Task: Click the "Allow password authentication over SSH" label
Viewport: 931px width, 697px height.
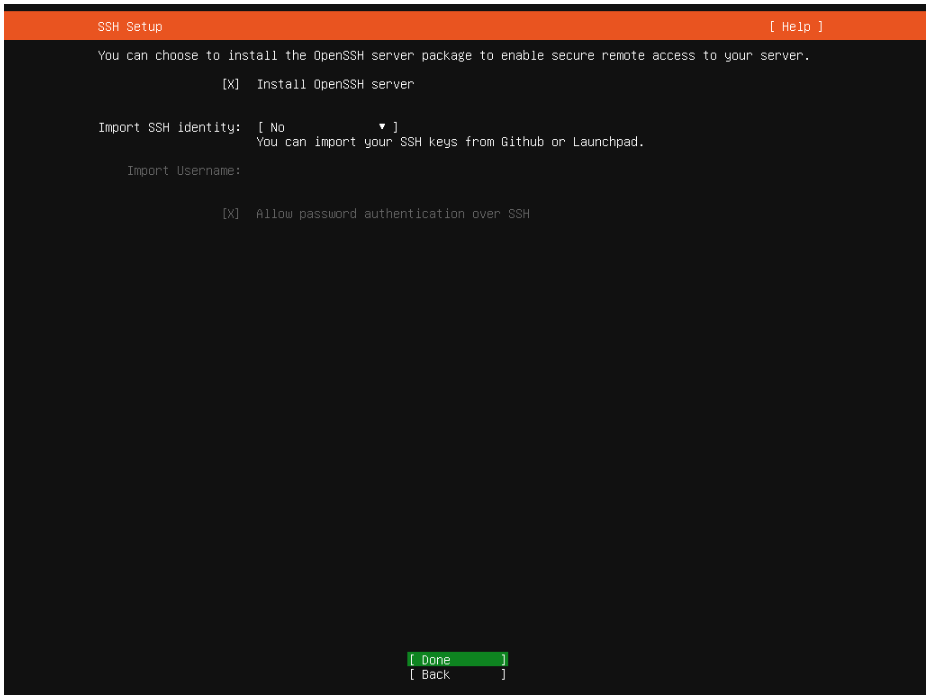Action: click(x=393, y=214)
